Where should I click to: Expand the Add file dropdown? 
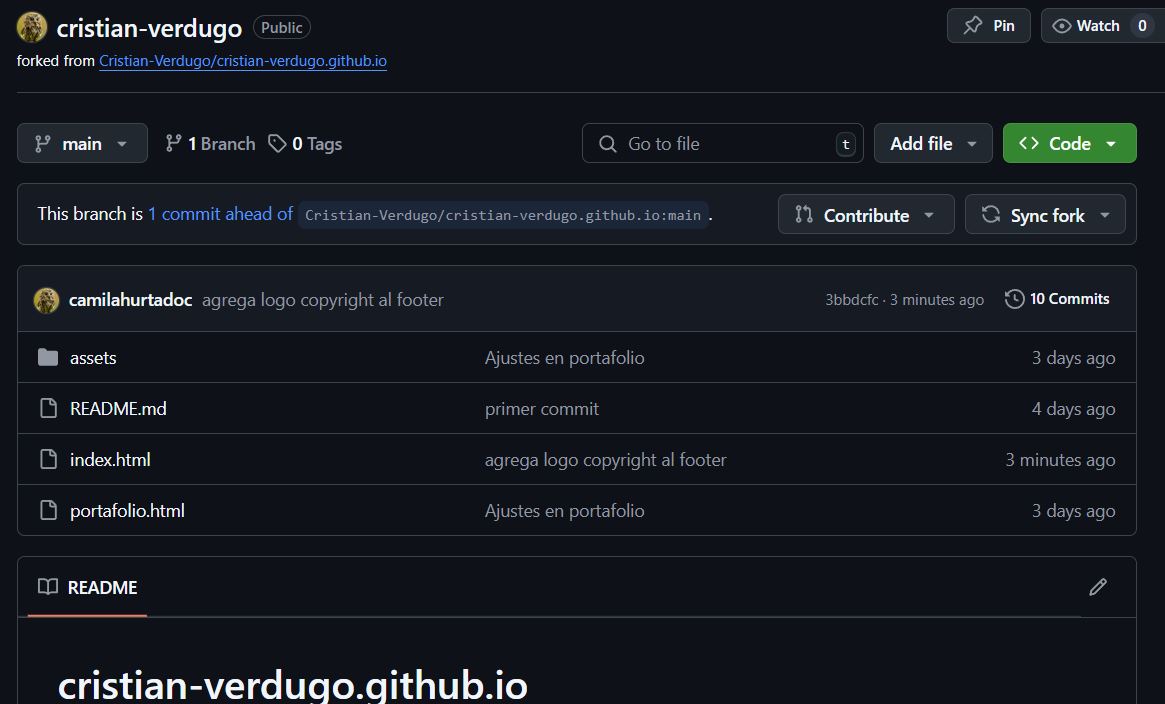(x=932, y=143)
